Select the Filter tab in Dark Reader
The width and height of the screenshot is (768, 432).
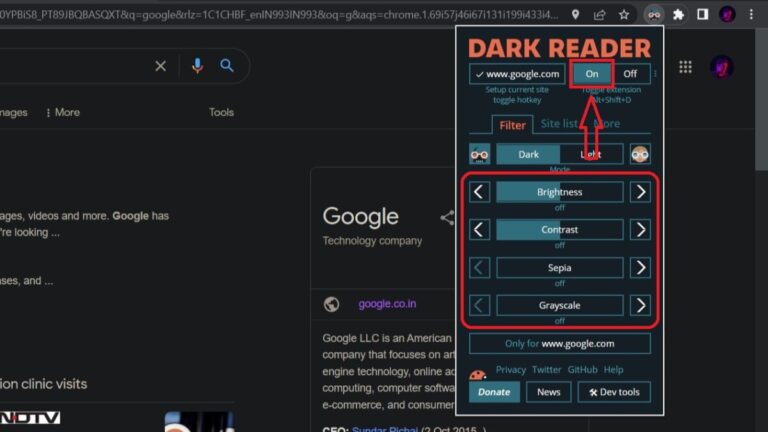point(512,125)
